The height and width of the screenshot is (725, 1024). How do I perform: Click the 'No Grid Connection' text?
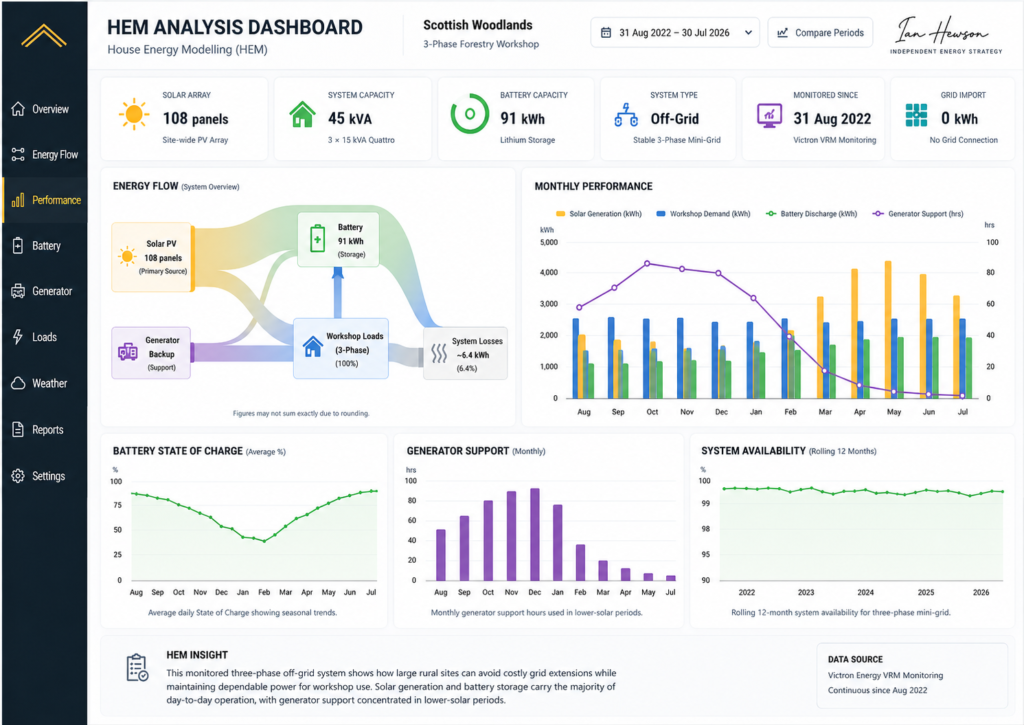coord(963,140)
